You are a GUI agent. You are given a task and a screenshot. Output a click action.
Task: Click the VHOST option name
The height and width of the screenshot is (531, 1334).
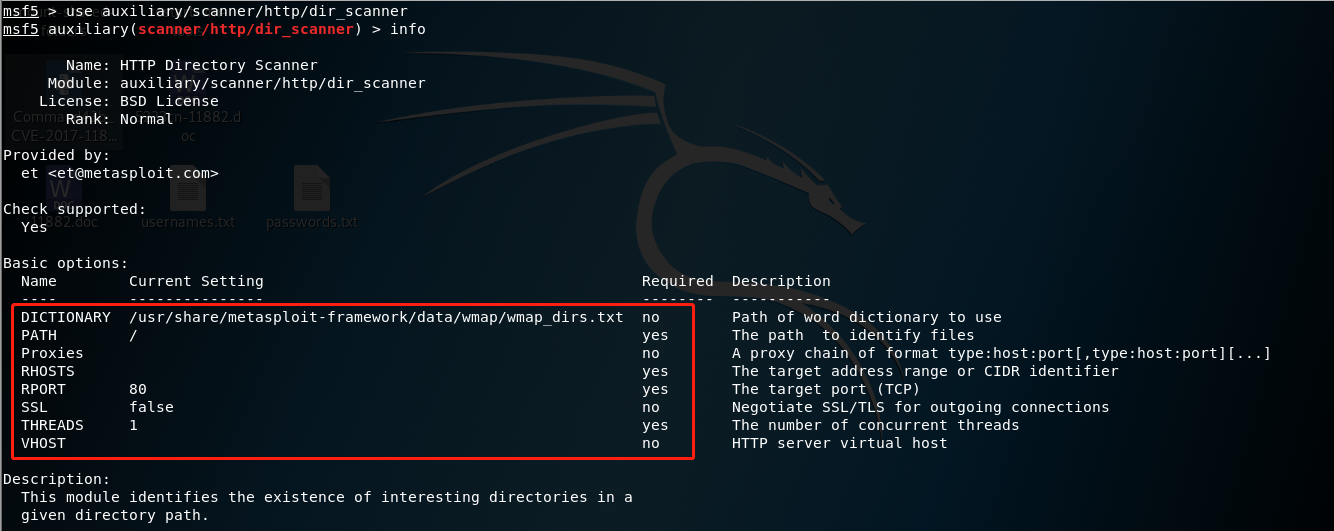click(43, 443)
